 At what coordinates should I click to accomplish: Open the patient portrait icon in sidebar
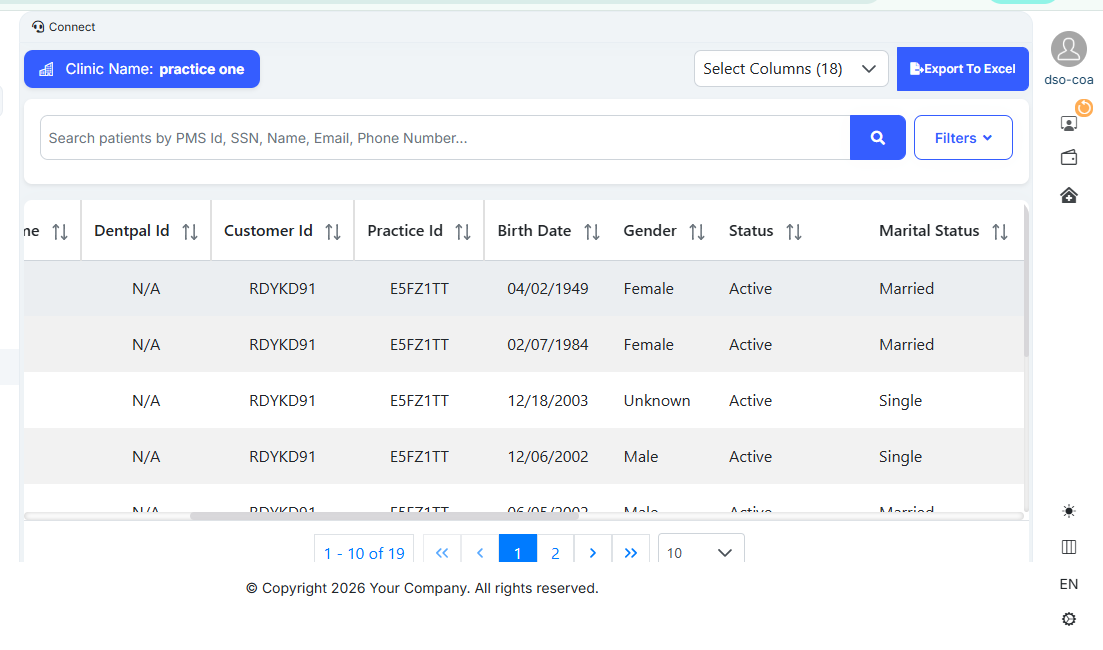coord(1068,124)
